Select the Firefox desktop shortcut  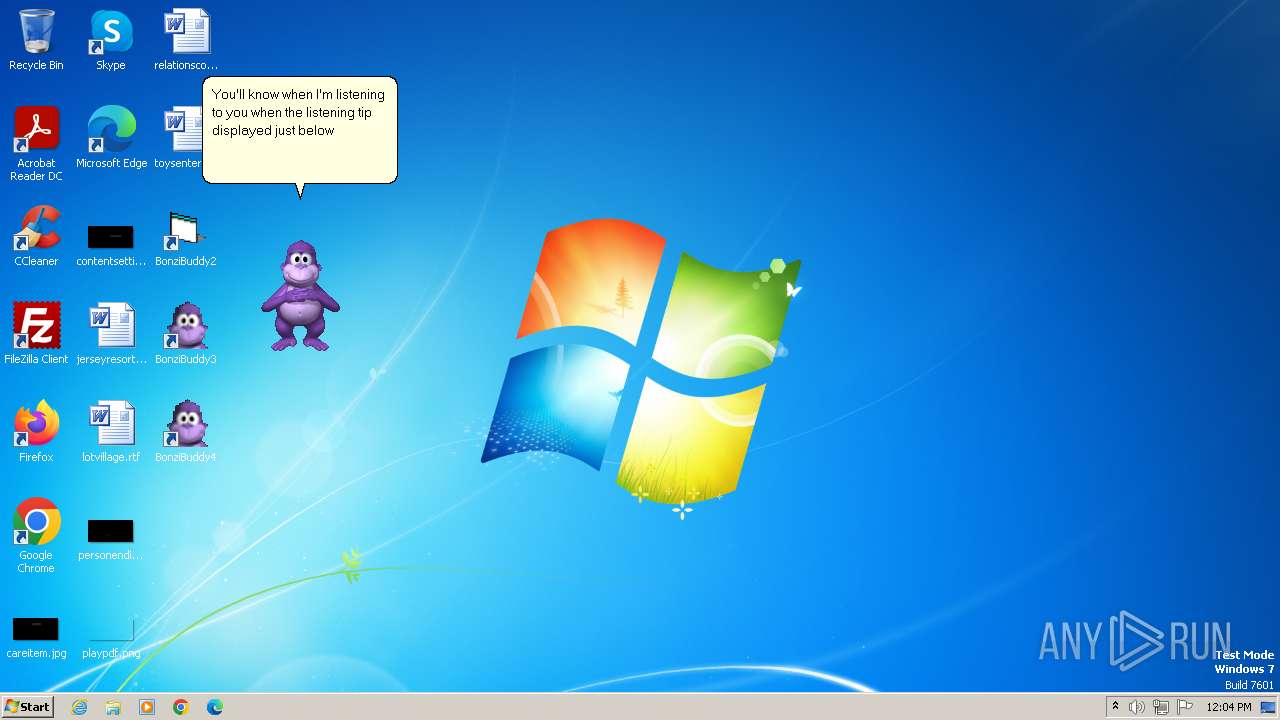(36, 432)
